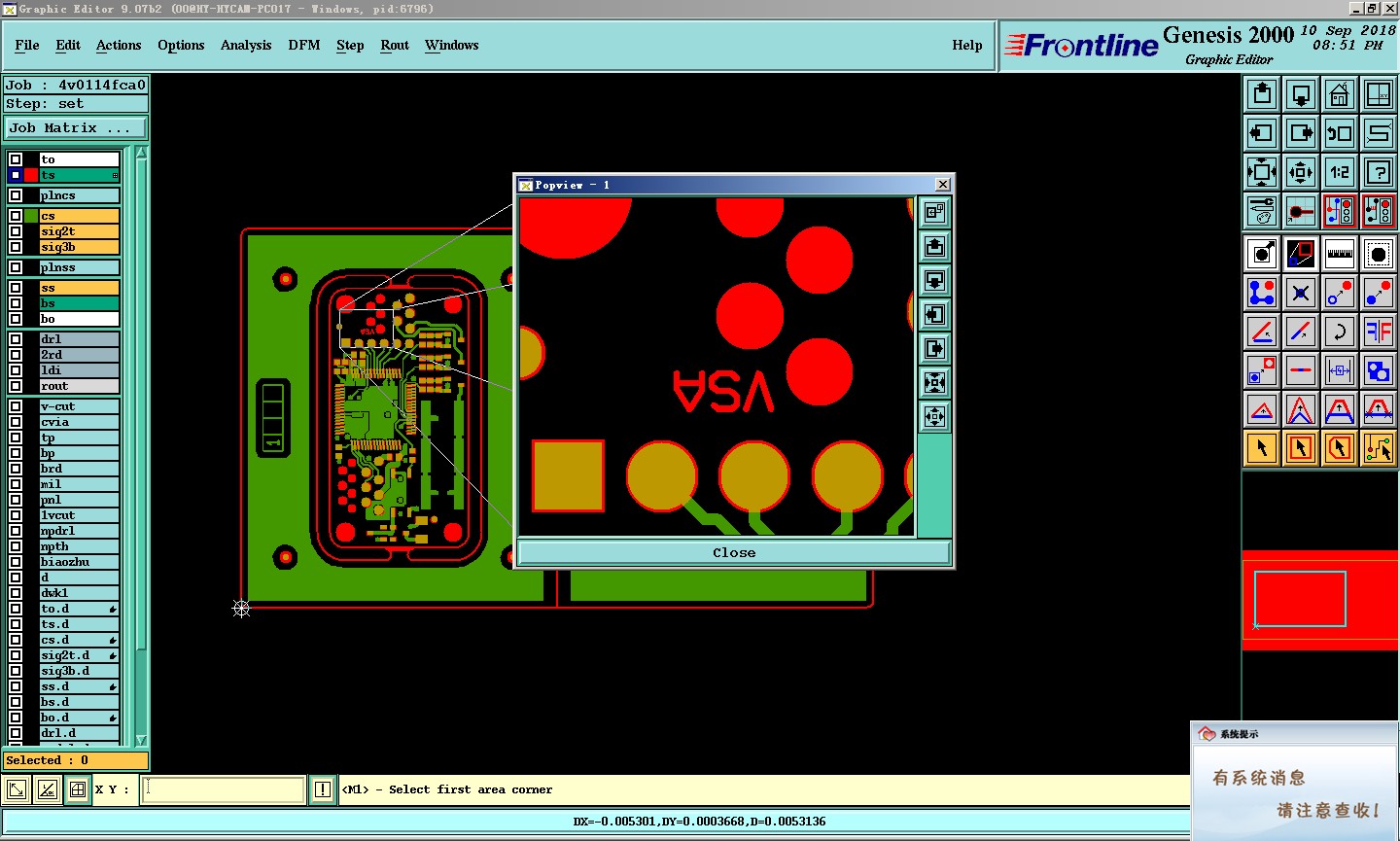Click the pan down icon in Popview window
The image size is (1400, 841).
(x=934, y=281)
